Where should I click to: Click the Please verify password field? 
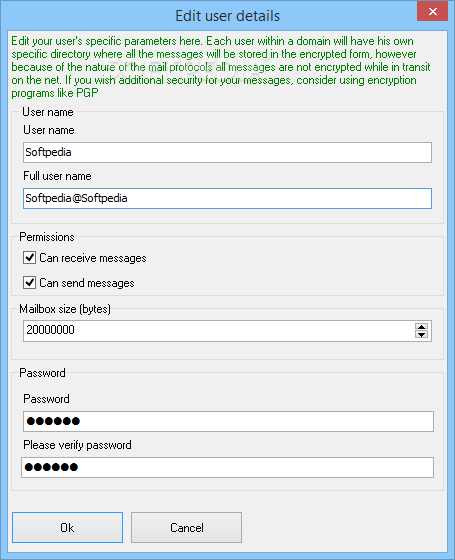click(x=227, y=467)
